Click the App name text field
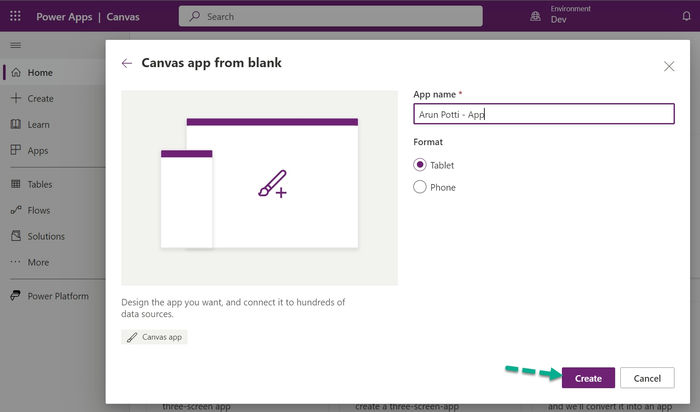The height and width of the screenshot is (412, 700). pos(544,114)
